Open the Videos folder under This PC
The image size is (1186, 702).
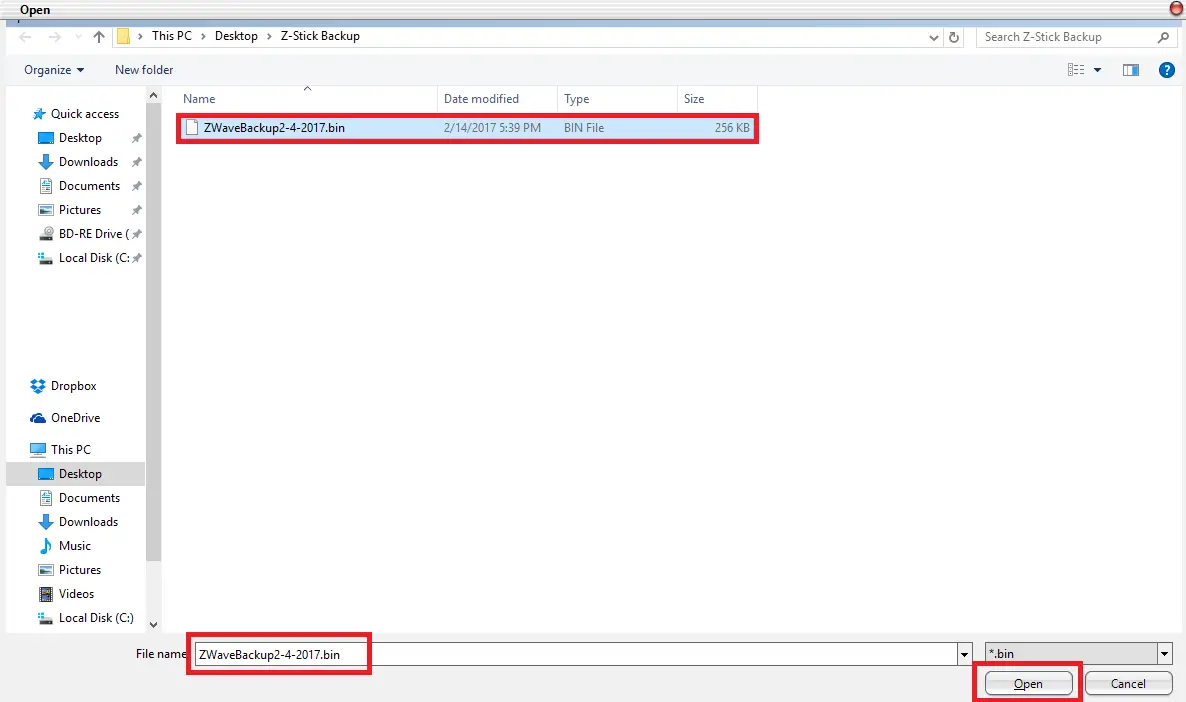[76, 594]
